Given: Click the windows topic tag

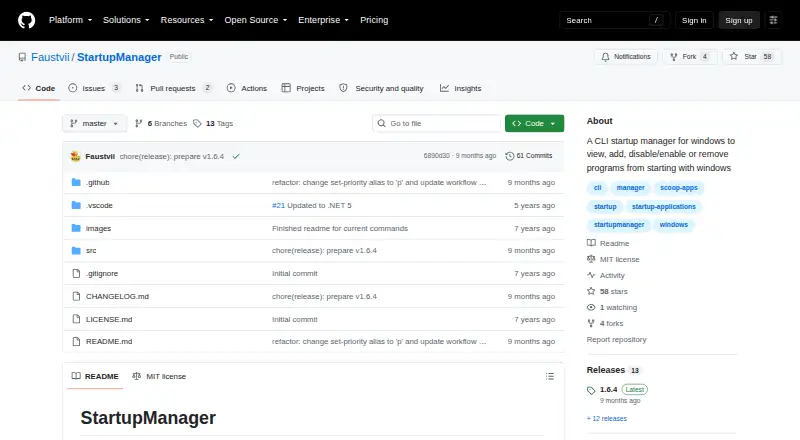Looking at the screenshot, I should 673,225.
